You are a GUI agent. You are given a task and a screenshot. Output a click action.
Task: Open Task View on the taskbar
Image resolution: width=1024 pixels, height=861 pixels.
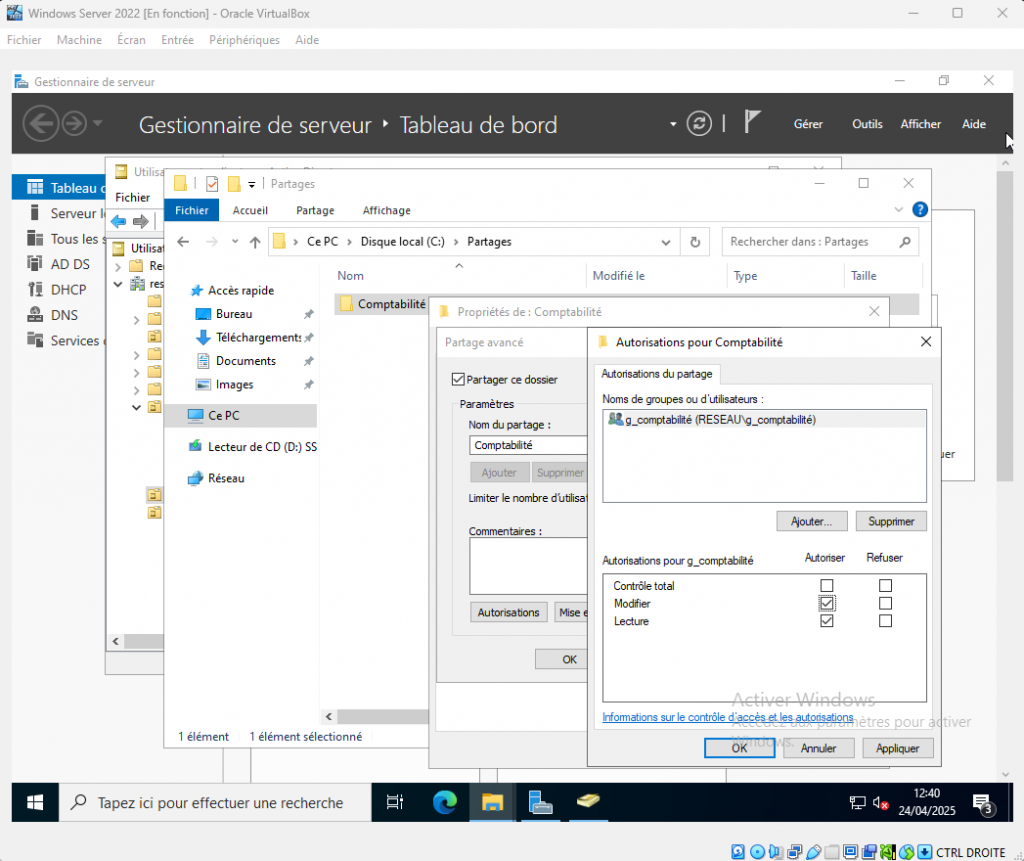pyautogui.click(x=395, y=802)
